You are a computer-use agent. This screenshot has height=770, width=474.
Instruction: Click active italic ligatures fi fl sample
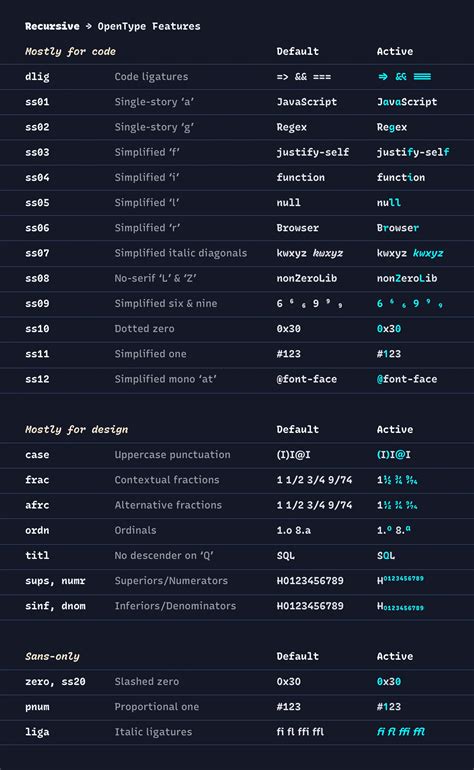(401, 732)
